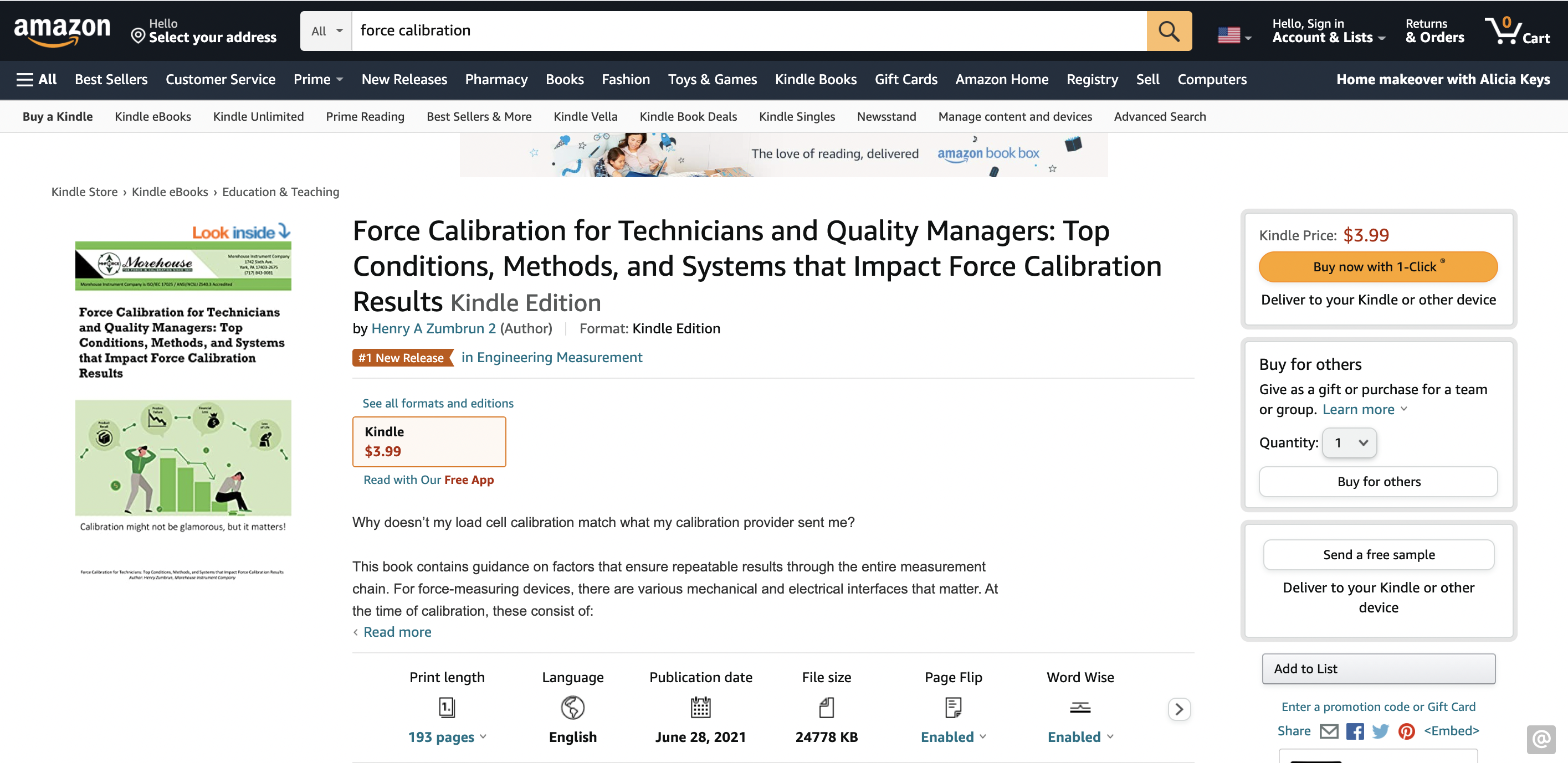This screenshot has width=1568, height=763.
Task: Click the Page Flip icon
Action: [953, 707]
